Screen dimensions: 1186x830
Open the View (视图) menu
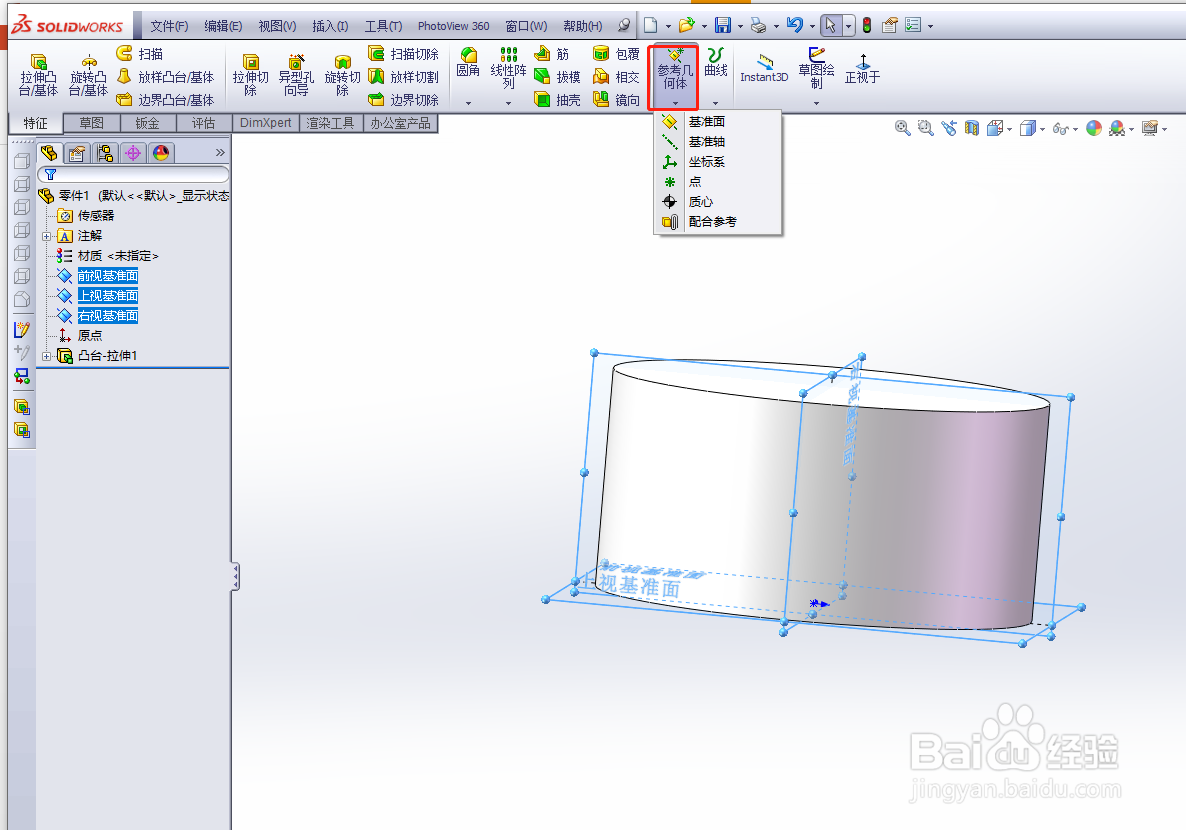point(277,26)
